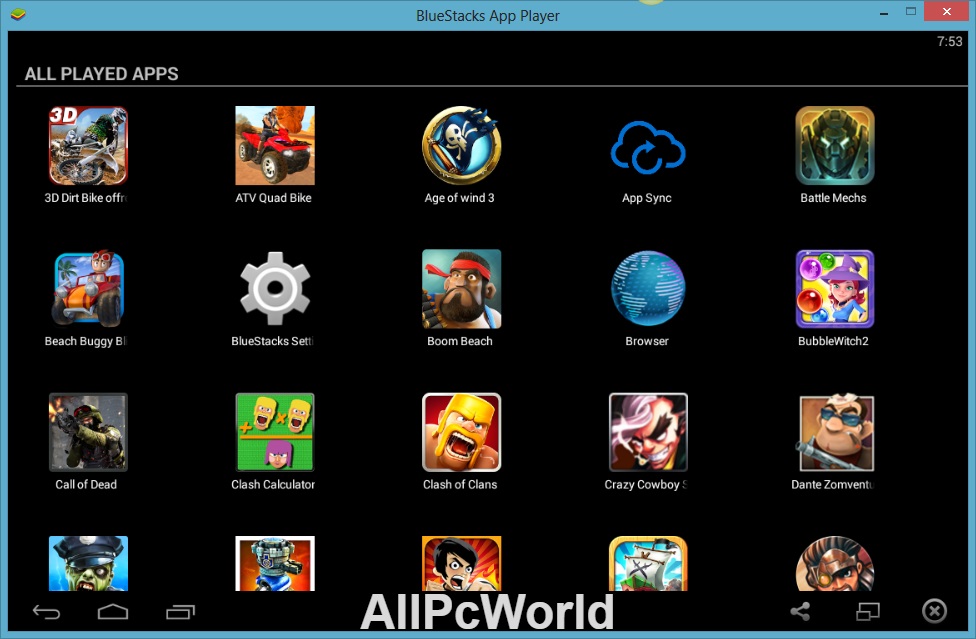The width and height of the screenshot is (976, 639).
Task: Open the eyepatch pirate game icon
Action: pos(835,563)
